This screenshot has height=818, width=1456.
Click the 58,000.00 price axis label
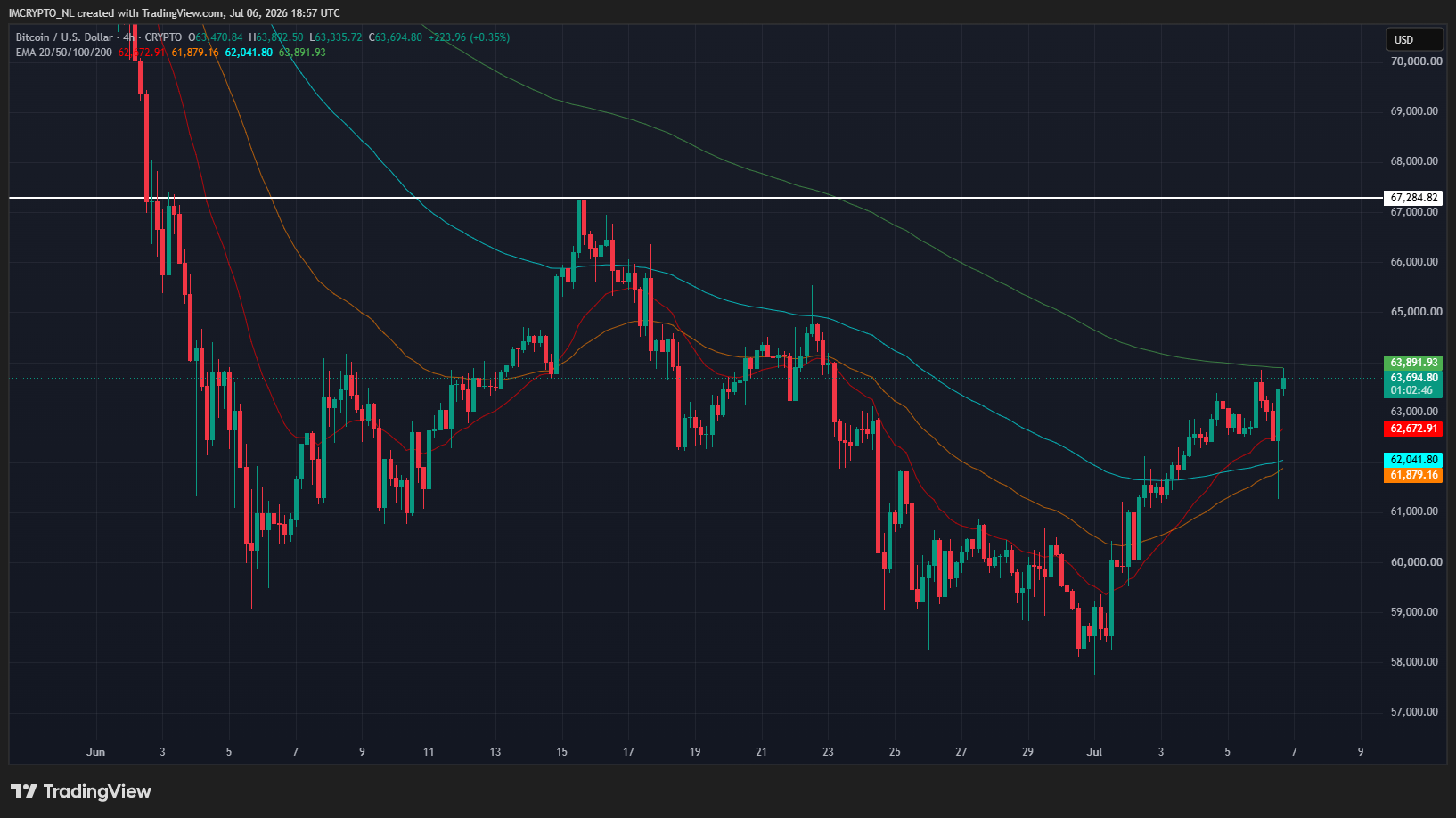tap(1414, 662)
